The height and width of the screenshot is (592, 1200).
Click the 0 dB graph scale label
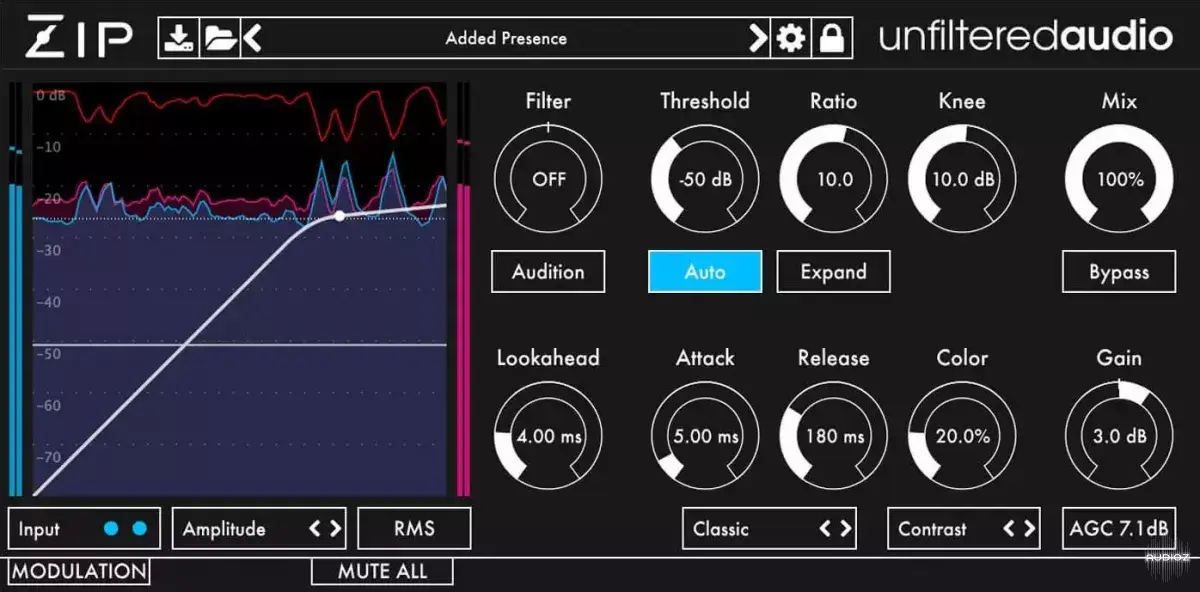pos(50,96)
